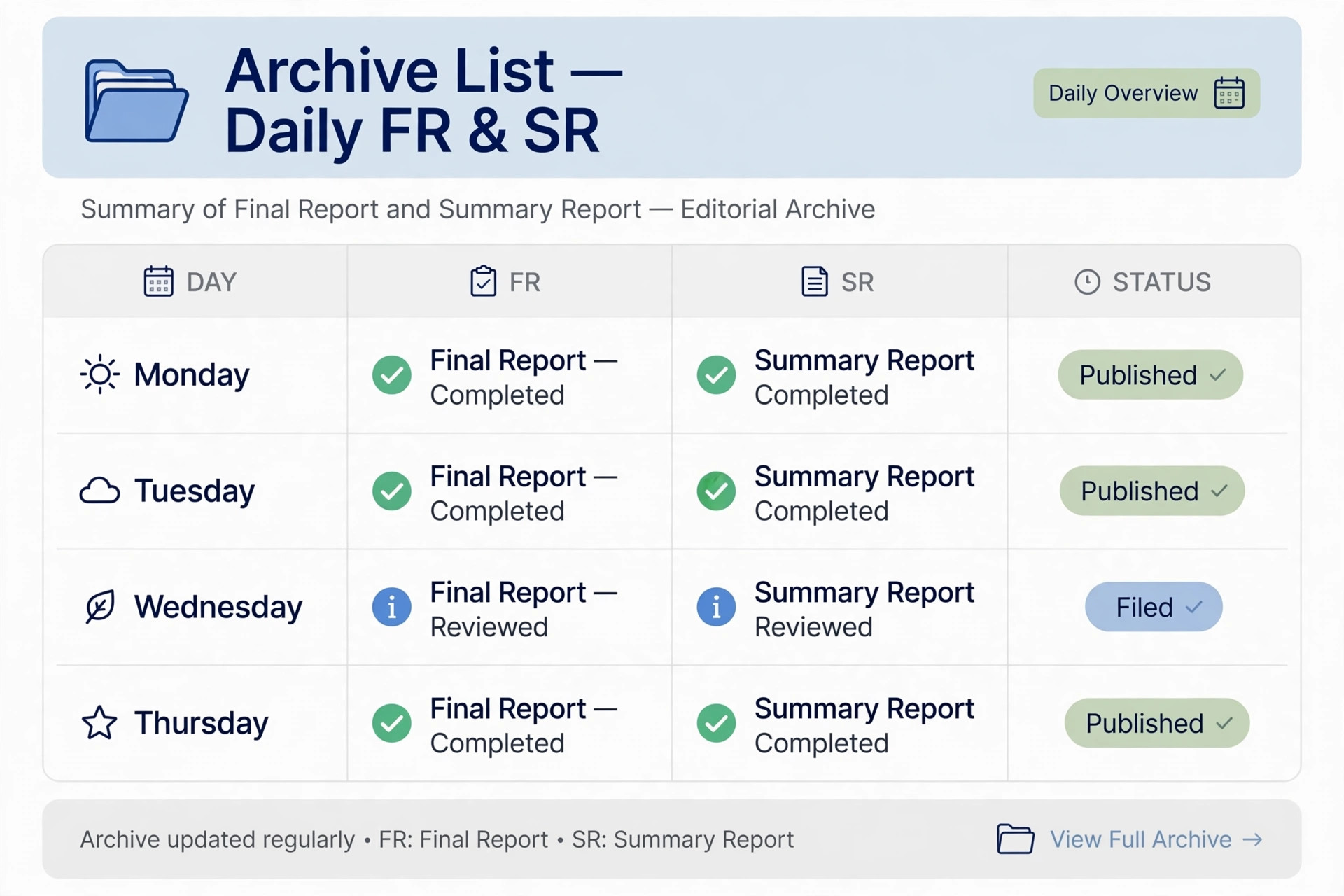Screen dimensions: 1344x896
Task: Click Thursday's Final Report green checkmark
Action: click(392, 723)
